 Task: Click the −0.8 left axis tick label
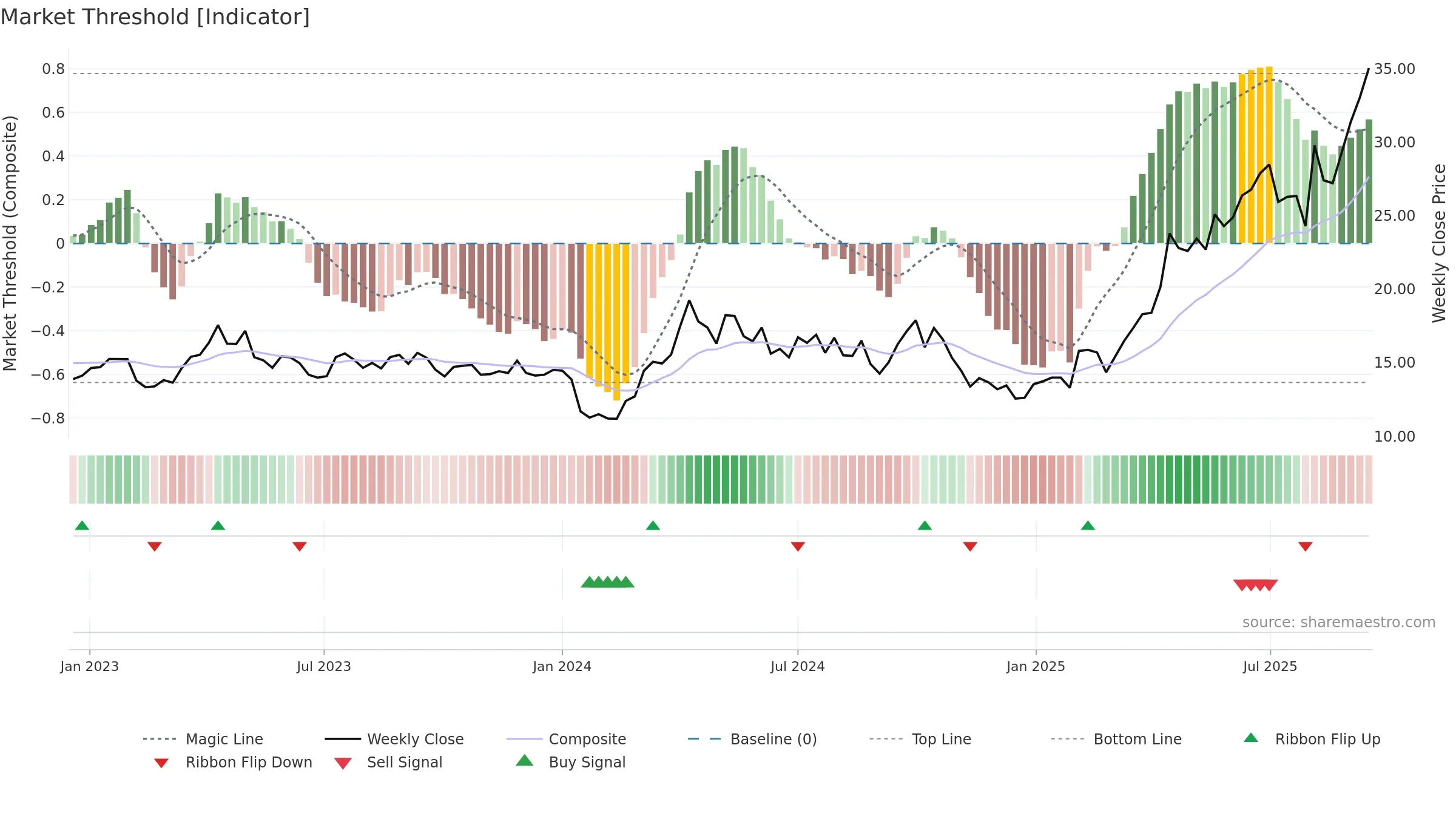pyautogui.click(x=47, y=418)
